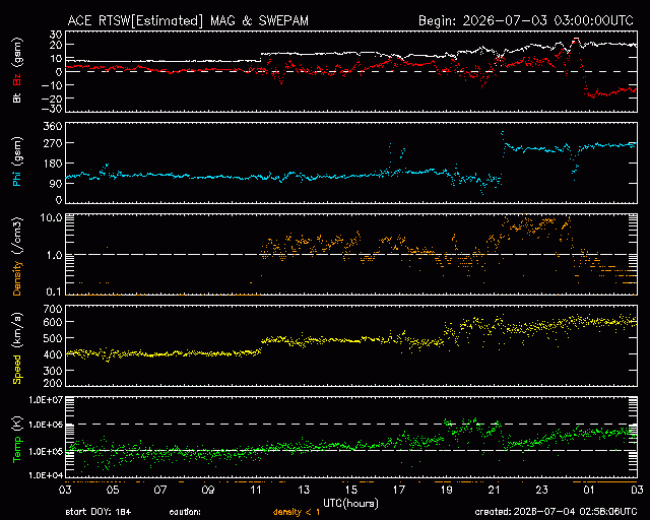Click the '11' hour label on time axis
This screenshot has width=650, height=520.
tap(256, 490)
